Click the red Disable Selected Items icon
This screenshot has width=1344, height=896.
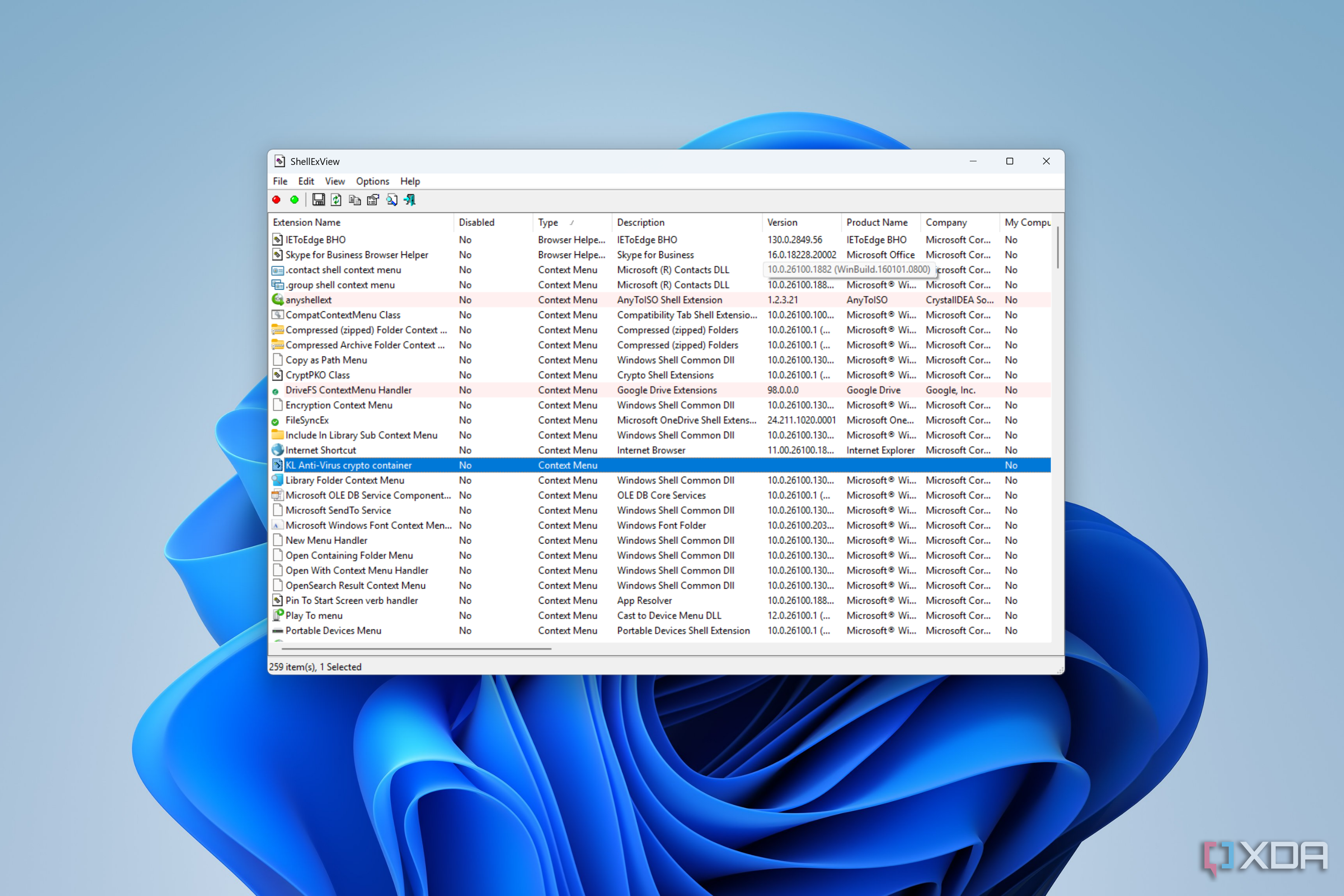coord(277,200)
